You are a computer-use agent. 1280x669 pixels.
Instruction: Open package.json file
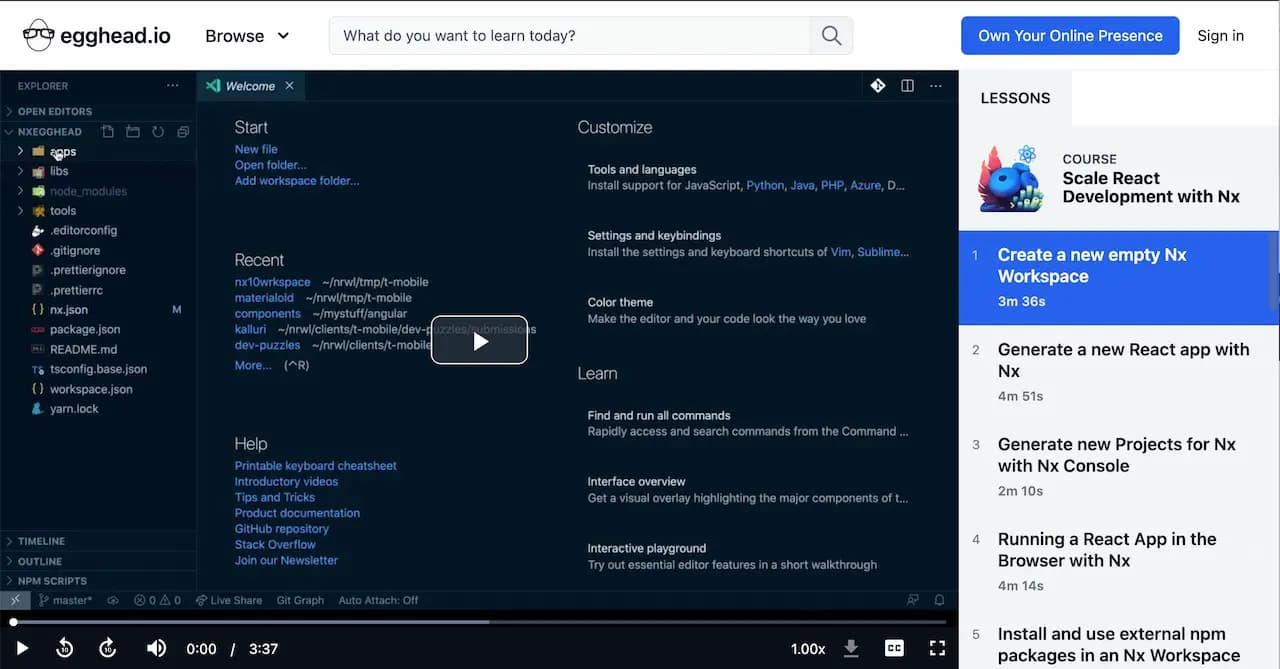[x=85, y=329]
